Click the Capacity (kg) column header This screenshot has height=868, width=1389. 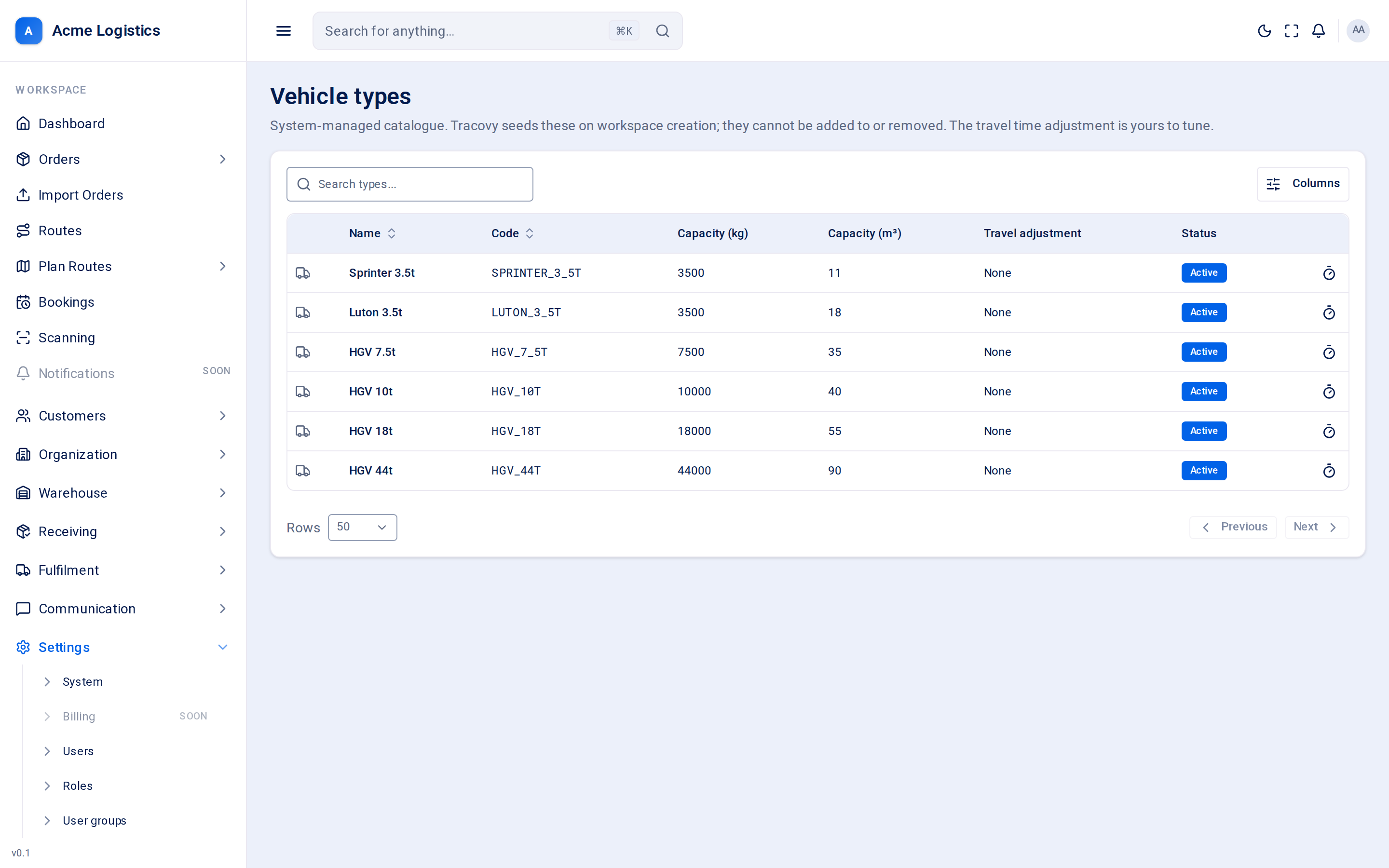click(x=712, y=234)
